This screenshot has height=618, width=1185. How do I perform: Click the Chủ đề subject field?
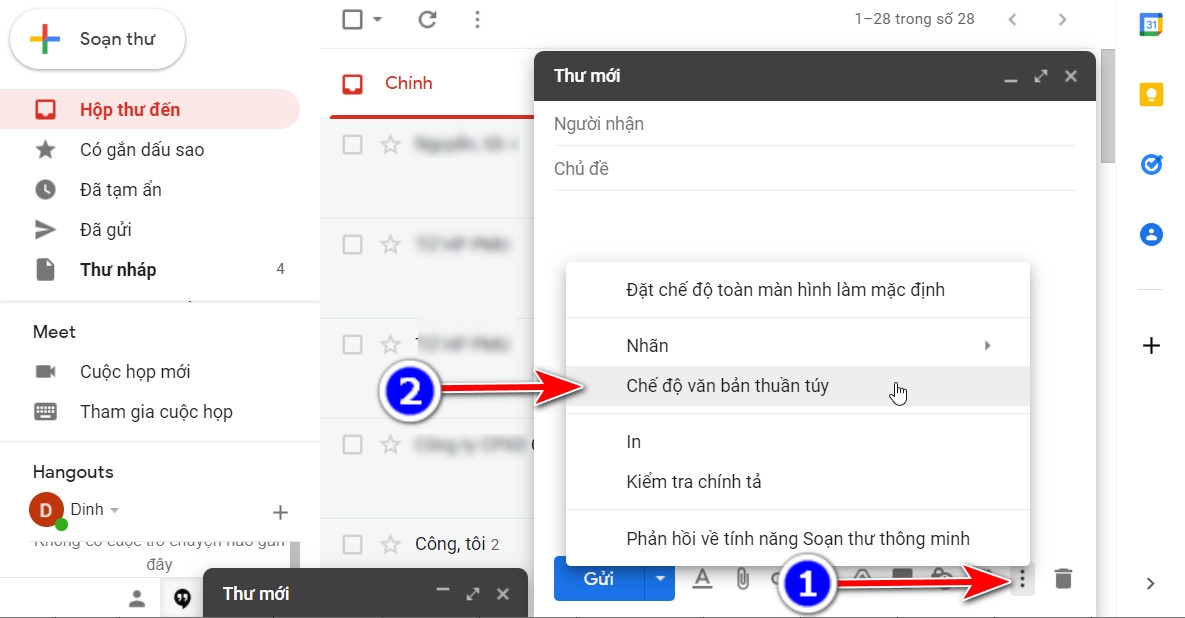pos(815,168)
